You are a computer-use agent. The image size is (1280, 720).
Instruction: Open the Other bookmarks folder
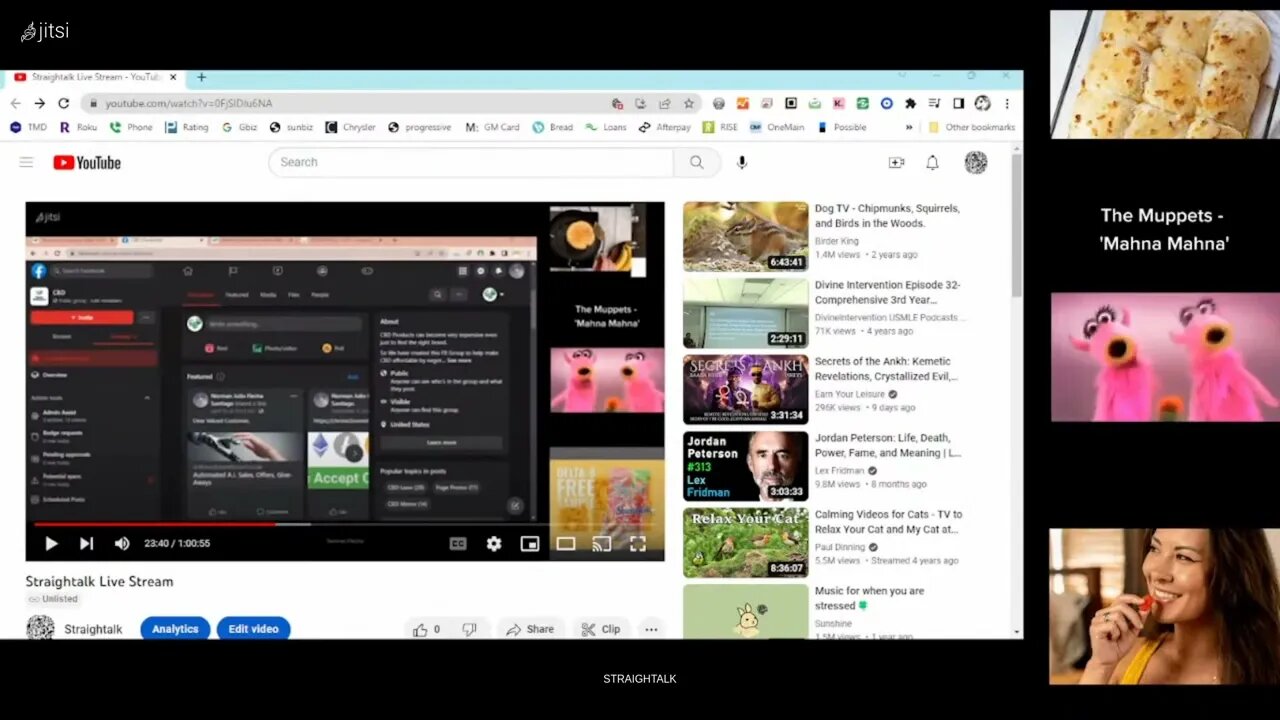971,127
